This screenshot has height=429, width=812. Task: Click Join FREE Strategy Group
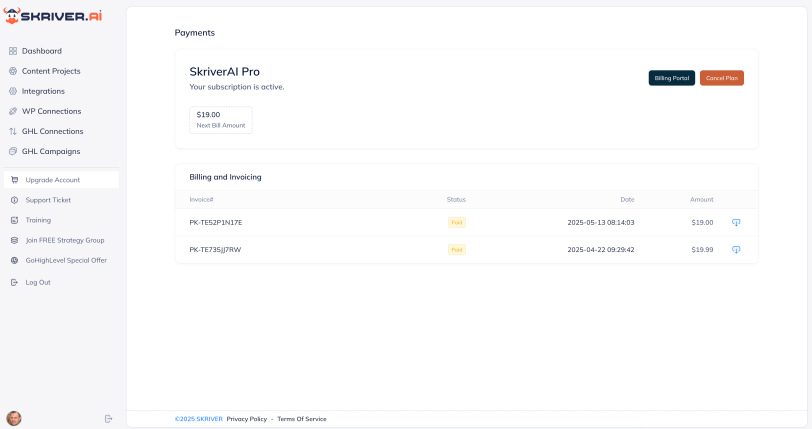[x=64, y=240]
